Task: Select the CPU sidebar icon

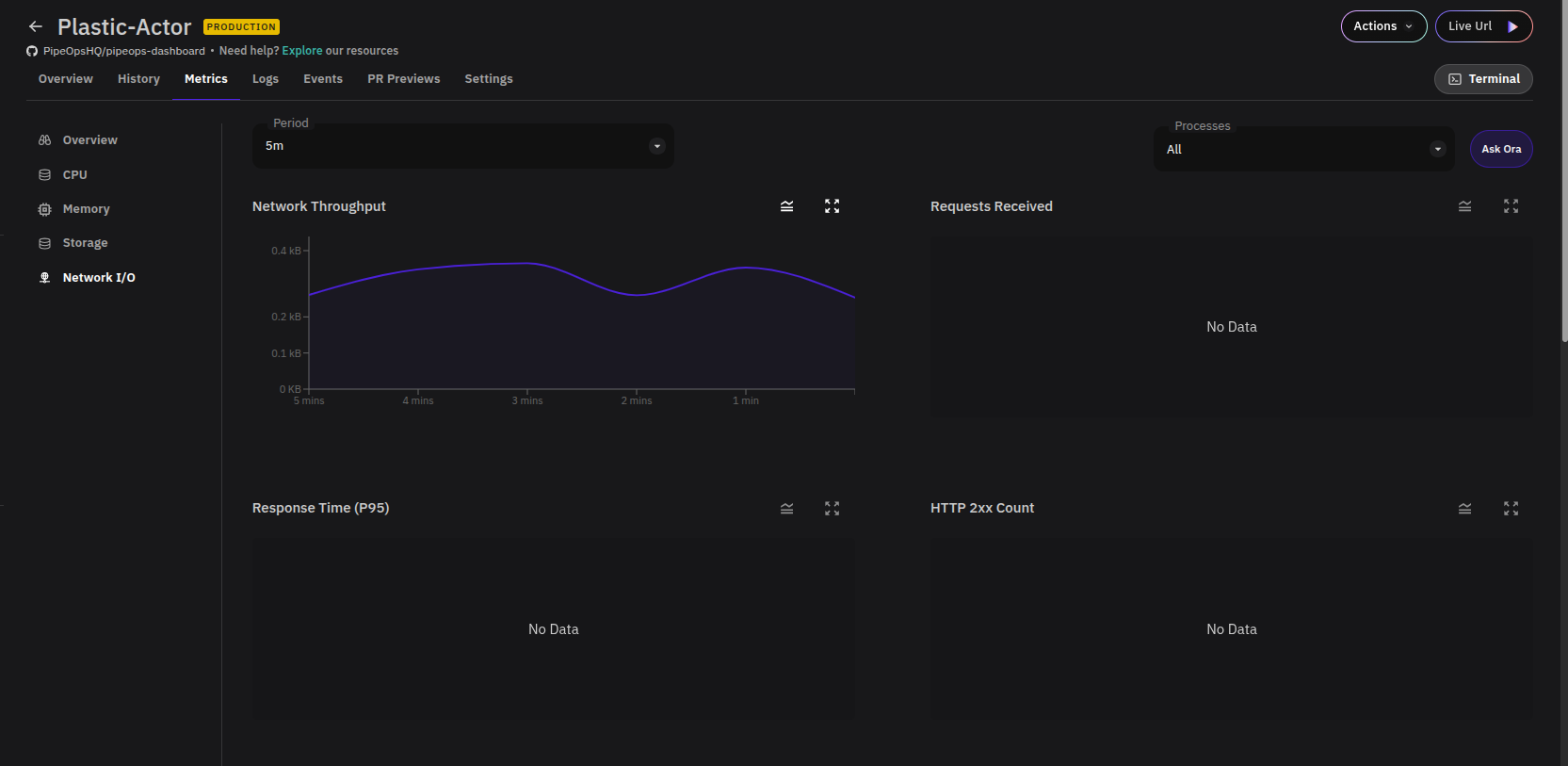Action: [44, 175]
